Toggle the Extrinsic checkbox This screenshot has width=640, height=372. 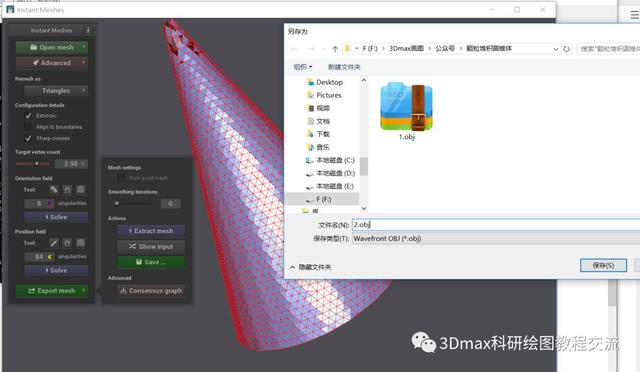pyautogui.click(x=28, y=116)
